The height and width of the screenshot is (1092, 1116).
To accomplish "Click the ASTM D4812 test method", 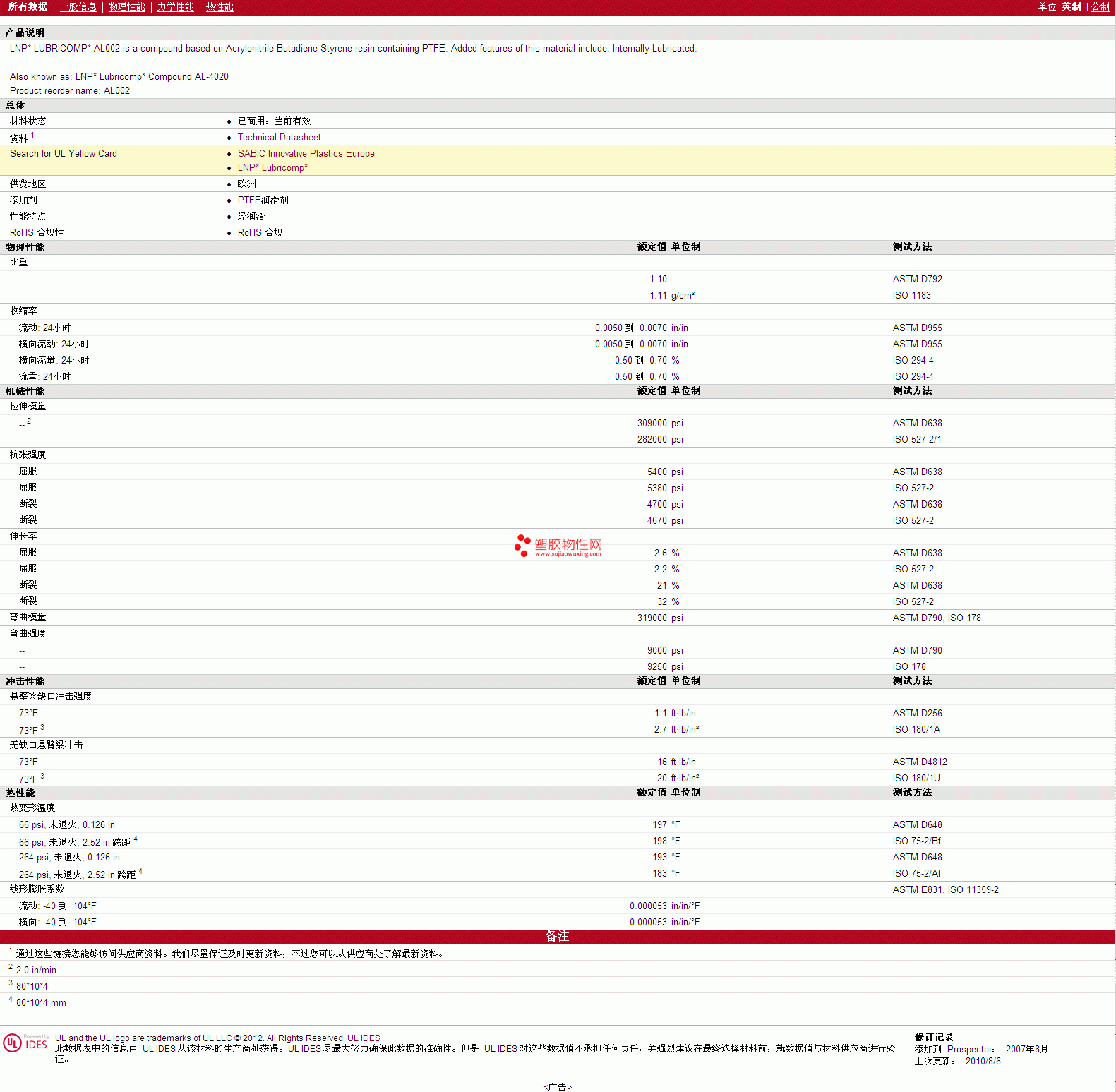I will point(920,762).
